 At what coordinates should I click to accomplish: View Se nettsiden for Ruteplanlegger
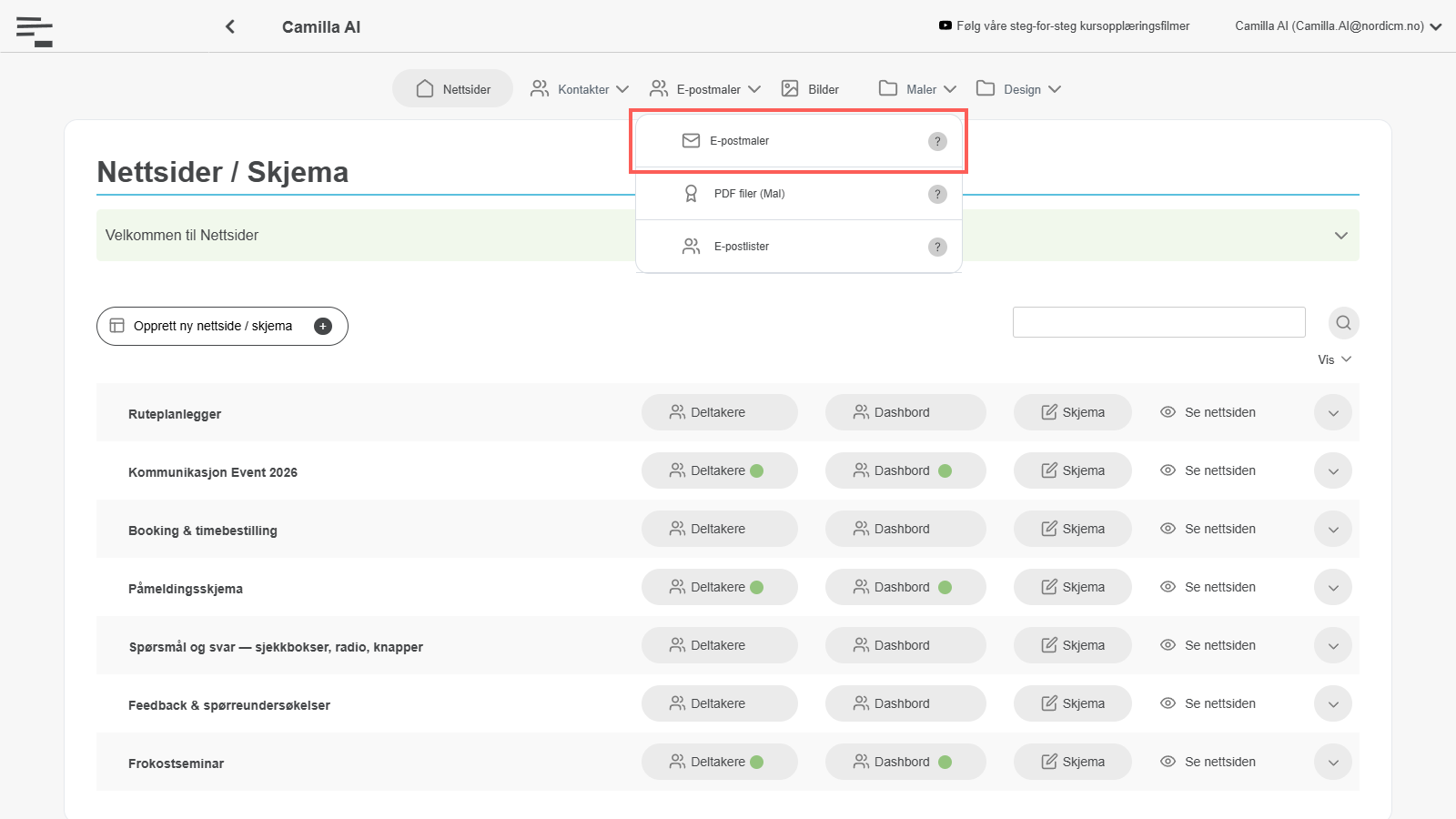[1208, 412]
